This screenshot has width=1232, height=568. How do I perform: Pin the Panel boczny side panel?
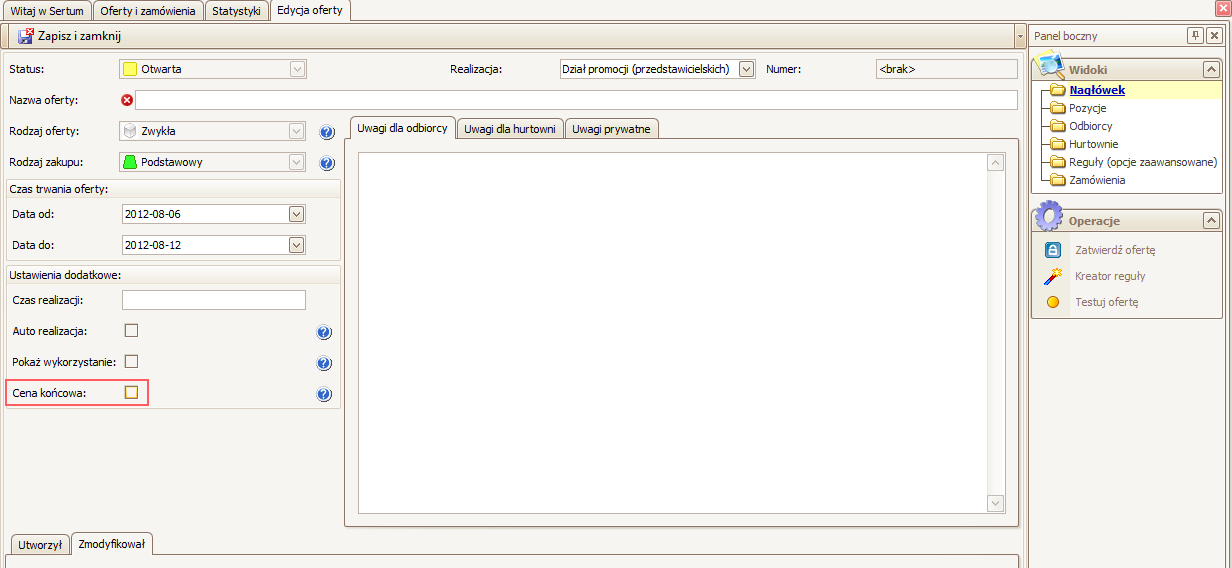pyautogui.click(x=1195, y=36)
